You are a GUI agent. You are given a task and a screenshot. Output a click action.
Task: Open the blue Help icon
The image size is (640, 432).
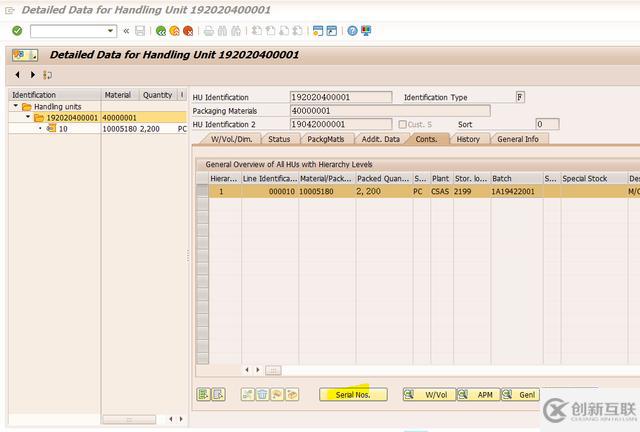pyautogui.click(x=353, y=31)
